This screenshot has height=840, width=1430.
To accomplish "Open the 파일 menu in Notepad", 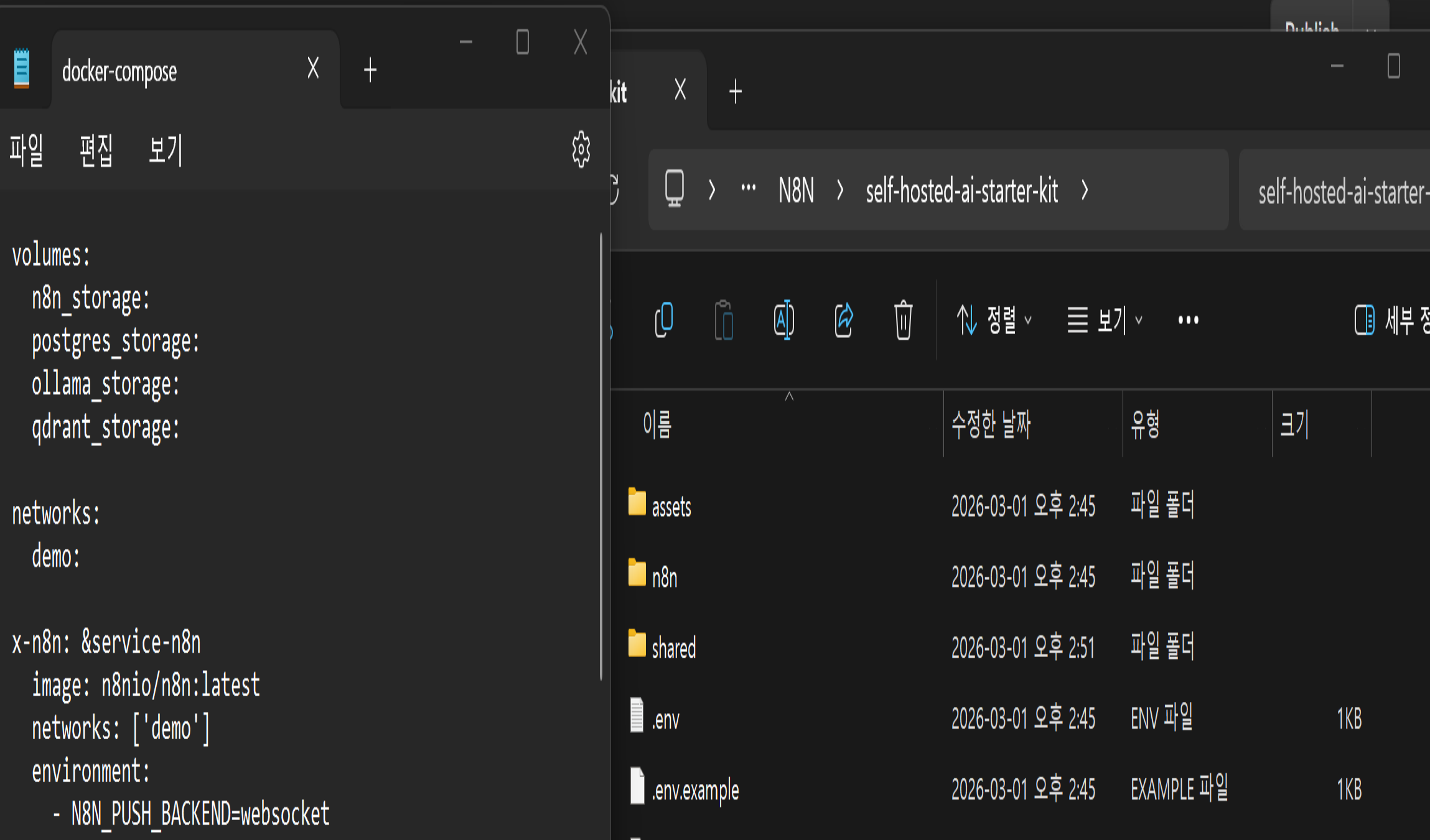I will click(26, 150).
